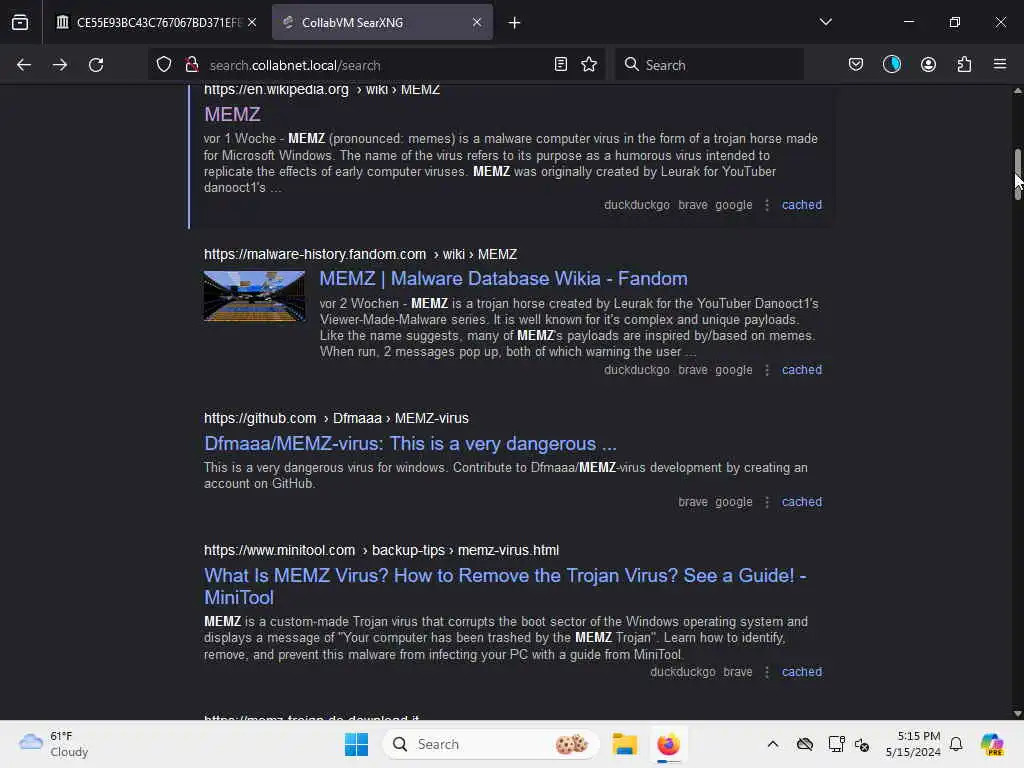The image size is (1024, 768).
Task: Show hidden system tray icons
Action: tap(773, 744)
